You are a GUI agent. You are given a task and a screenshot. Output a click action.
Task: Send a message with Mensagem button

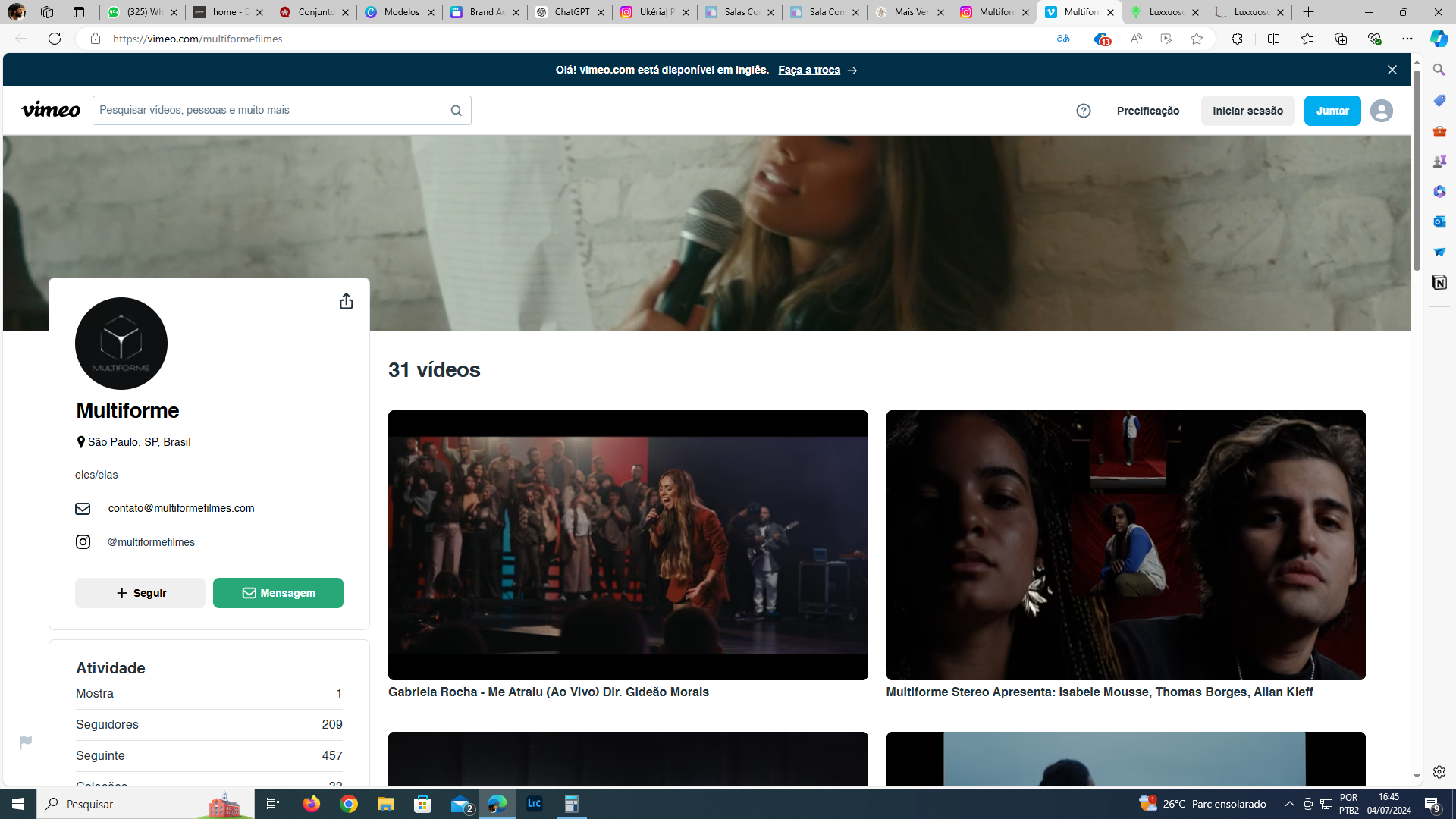click(x=278, y=593)
